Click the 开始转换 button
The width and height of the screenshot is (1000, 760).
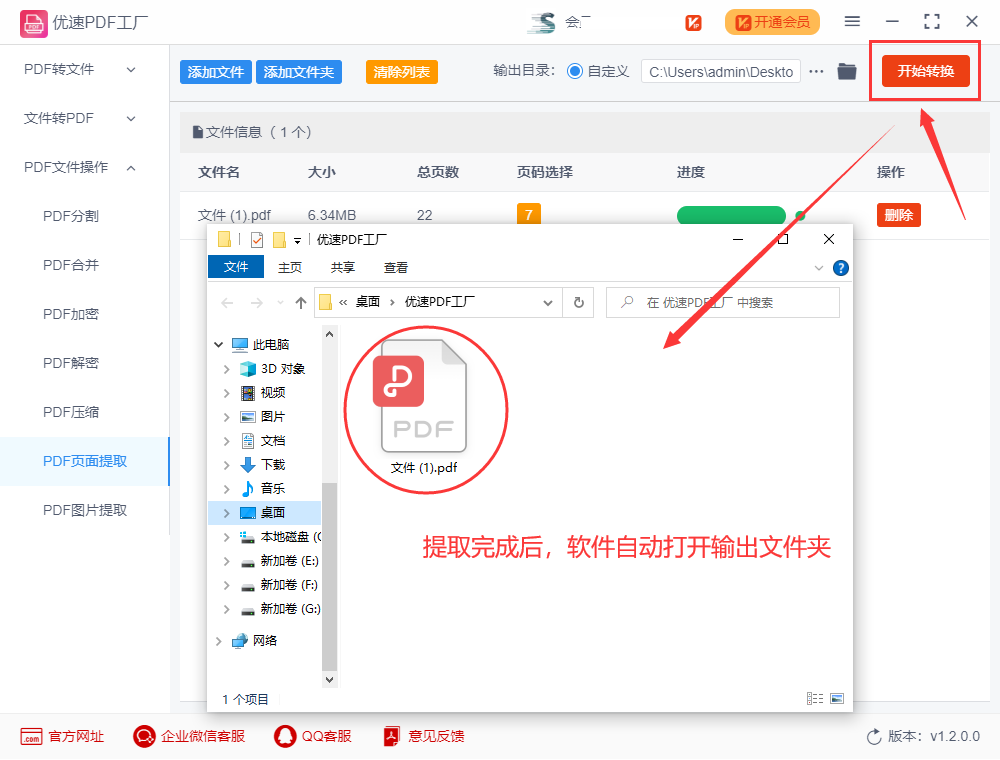point(925,71)
